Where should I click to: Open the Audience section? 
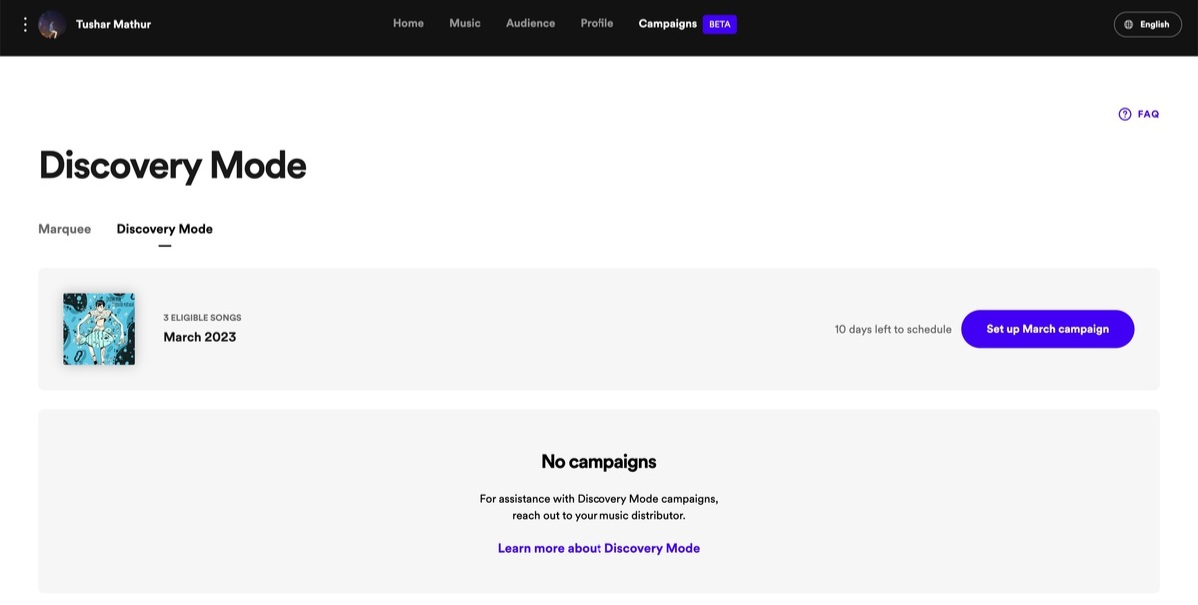[530, 24]
